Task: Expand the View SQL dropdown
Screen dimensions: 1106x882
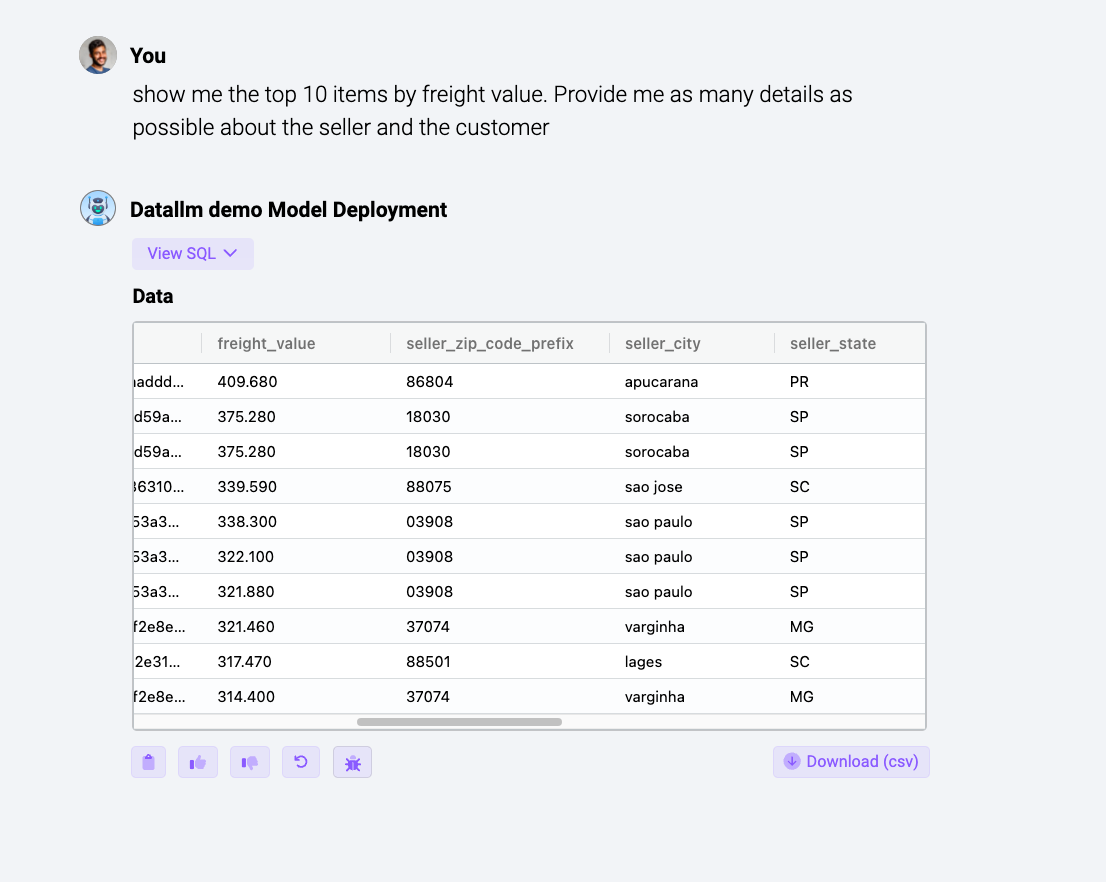Action: pyautogui.click(x=193, y=254)
